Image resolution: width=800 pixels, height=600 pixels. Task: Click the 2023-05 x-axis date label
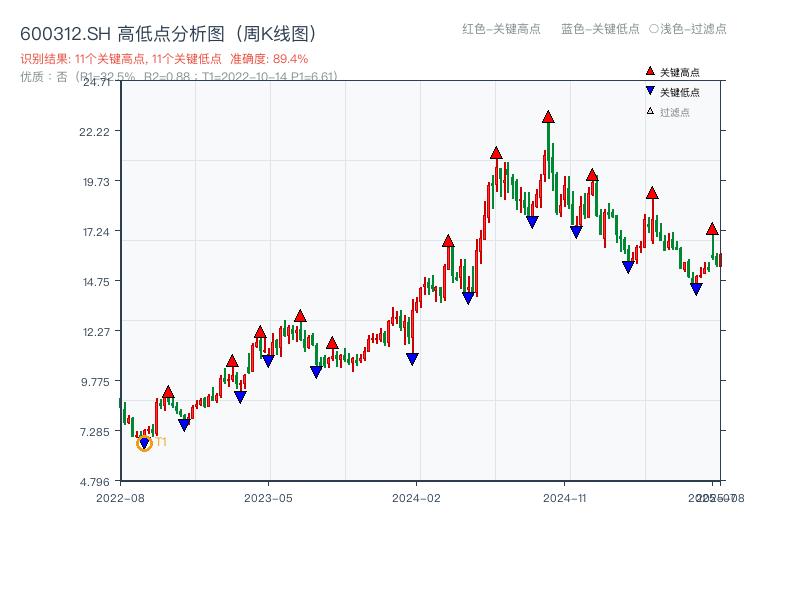[x=268, y=498]
